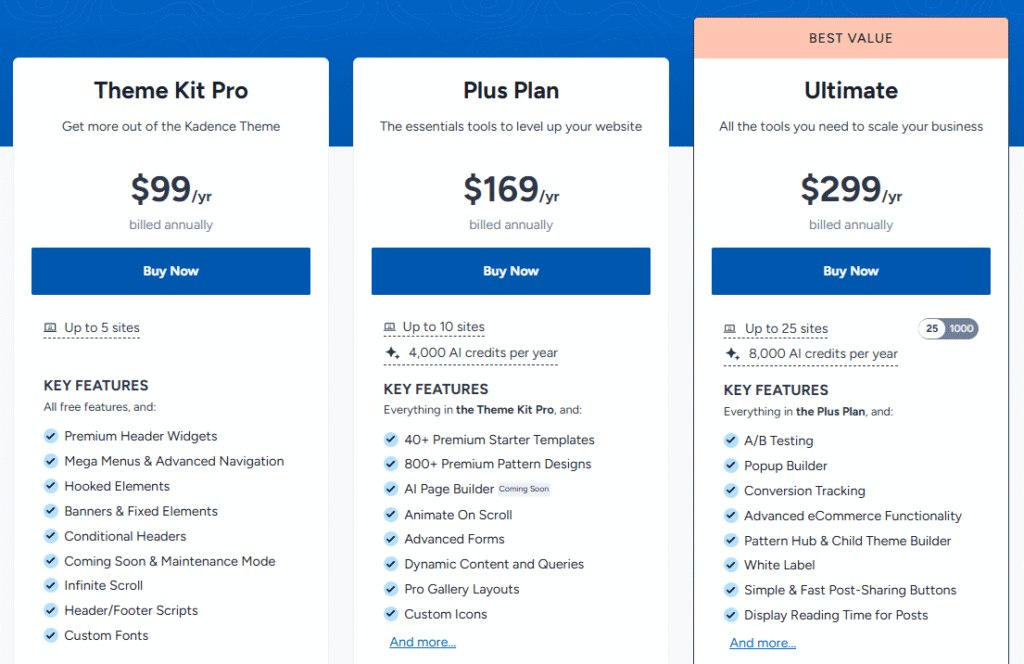
Task: Click Buy Now for the Ultimate plan
Action: pos(850,271)
